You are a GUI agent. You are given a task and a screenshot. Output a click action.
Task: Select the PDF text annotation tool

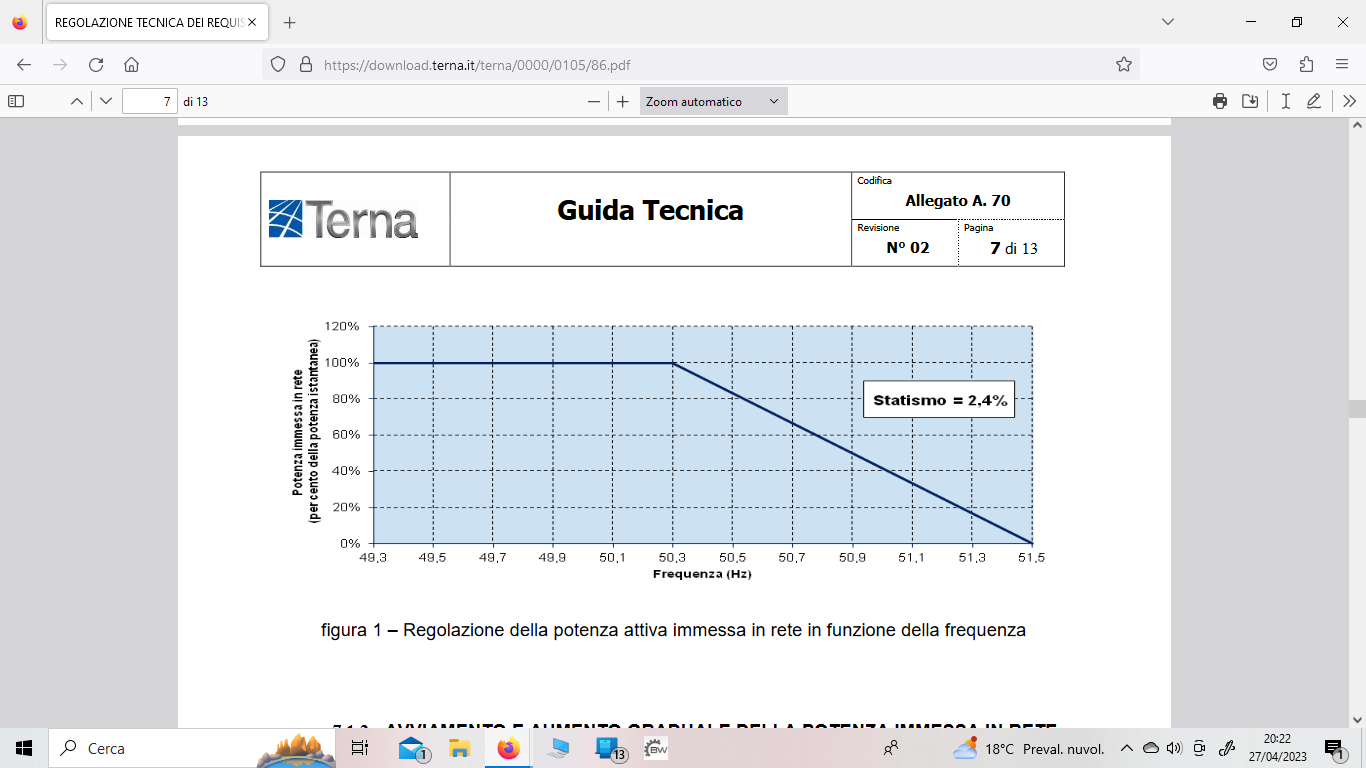(1285, 101)
